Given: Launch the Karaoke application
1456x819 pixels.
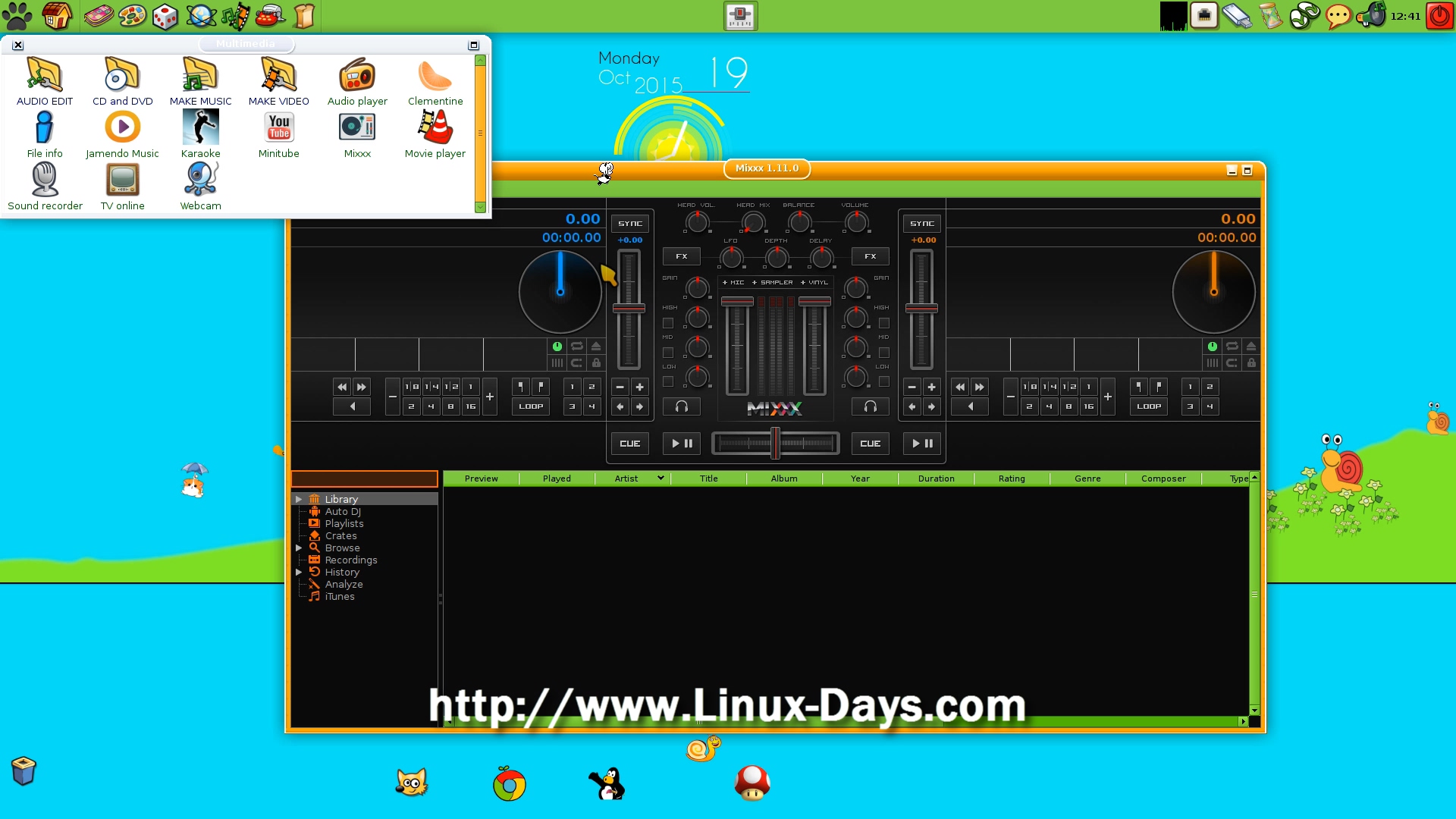Looking at the screenshot, I should click(x=200, y=134).
